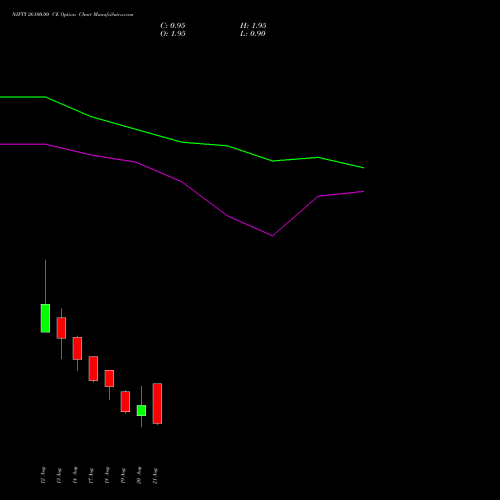Select the red candlestick above 19 Aug
500x500 pixels.
point(125,402)
